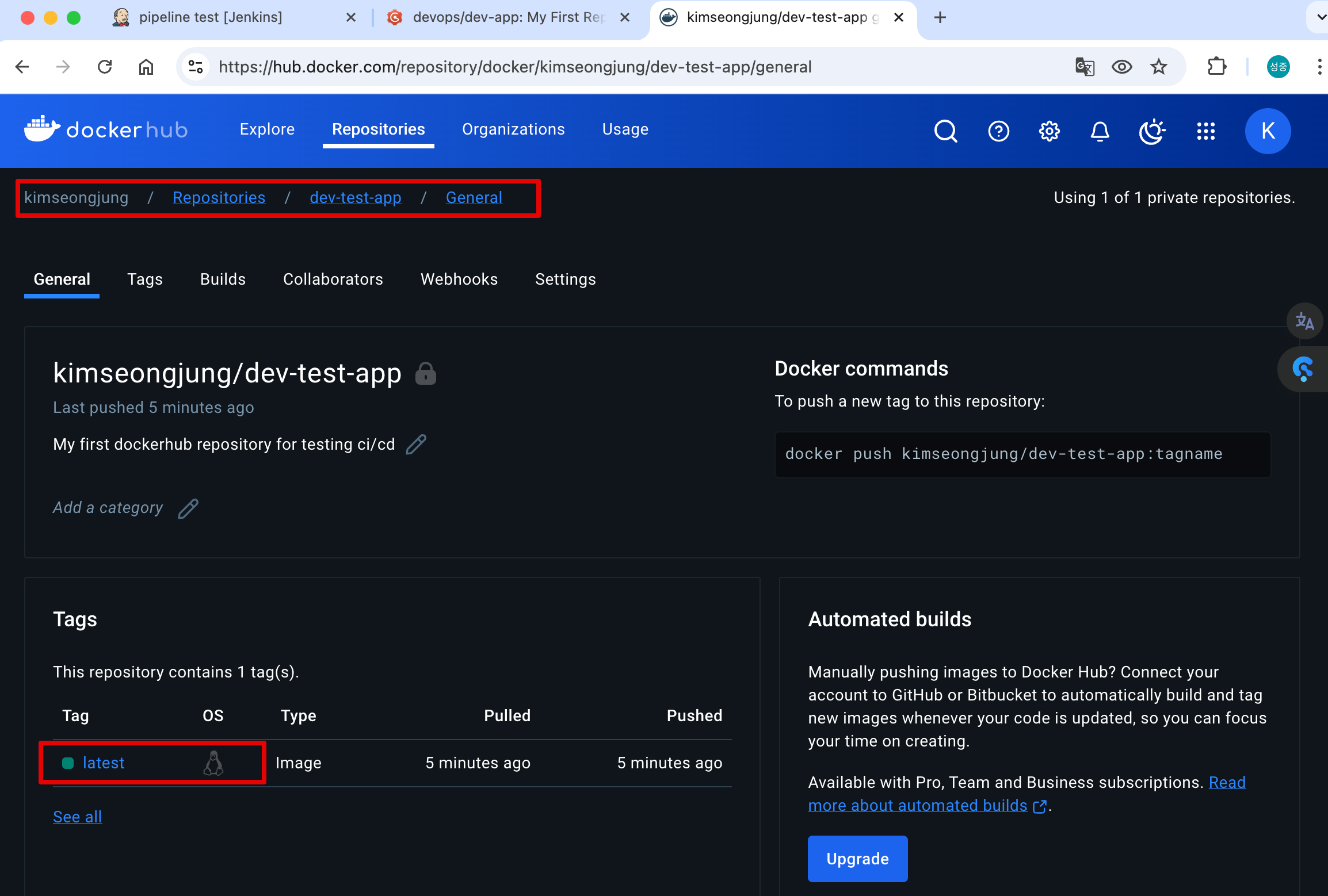Screen dimensions: 1328x896
Task: Click pencil icon beside Add a category
Action: tap(188, 508)
